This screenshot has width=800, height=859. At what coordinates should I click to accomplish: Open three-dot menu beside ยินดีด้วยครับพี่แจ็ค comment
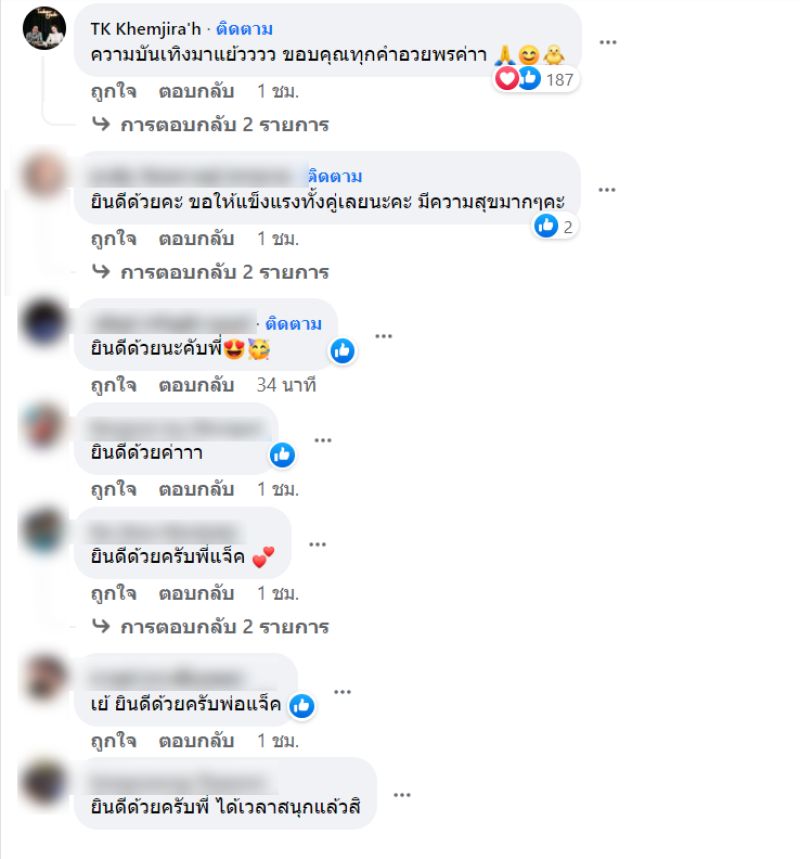click(x=318, y=545)
